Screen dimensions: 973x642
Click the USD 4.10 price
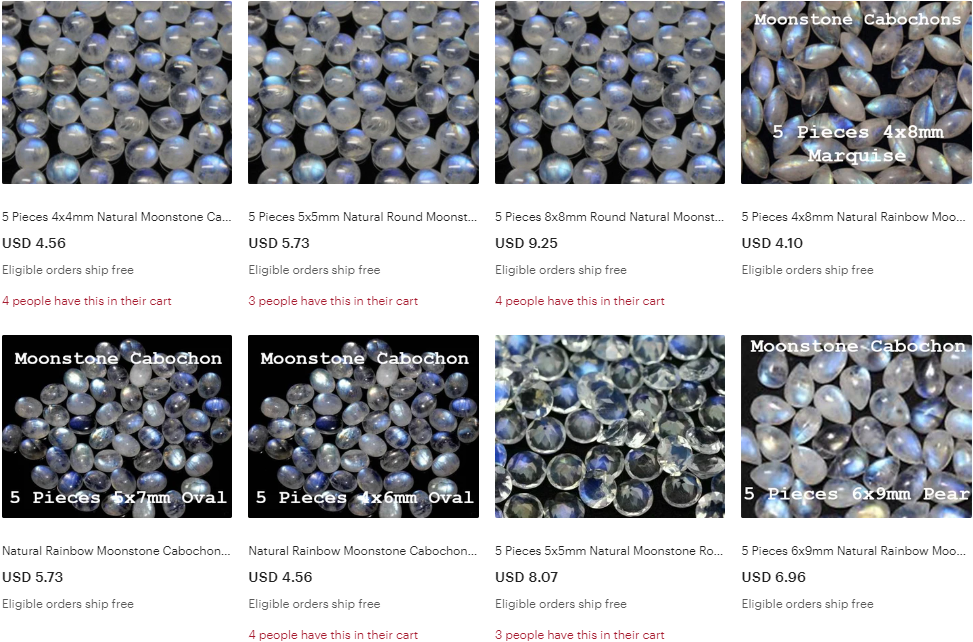tap(772, 243)
